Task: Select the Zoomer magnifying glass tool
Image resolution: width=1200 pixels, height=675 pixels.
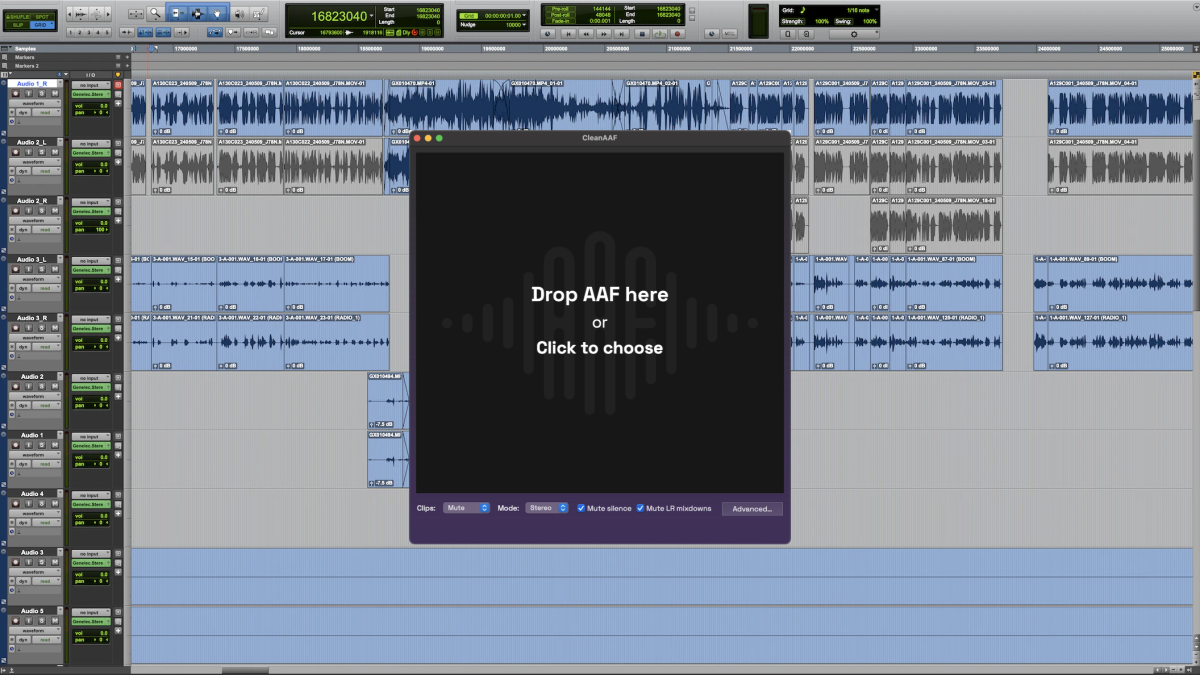Action: (156, 14)
